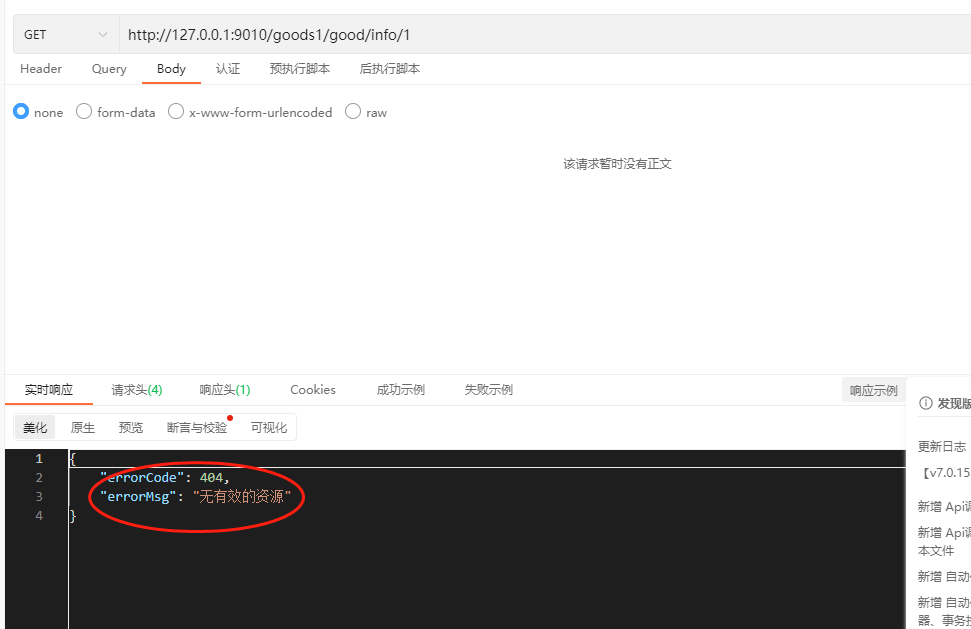This screenshot has height=629, width=971.
Task: Click the info icon beside 发现版本
Action: (x=925, y=404)
